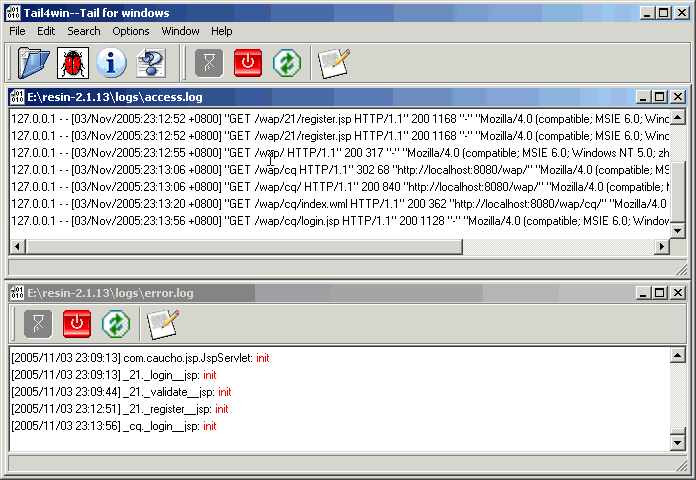The width and height of the screenshot is (696, 480).
Task: Minimize the access.log child window
Action: (x=643, y=97)
